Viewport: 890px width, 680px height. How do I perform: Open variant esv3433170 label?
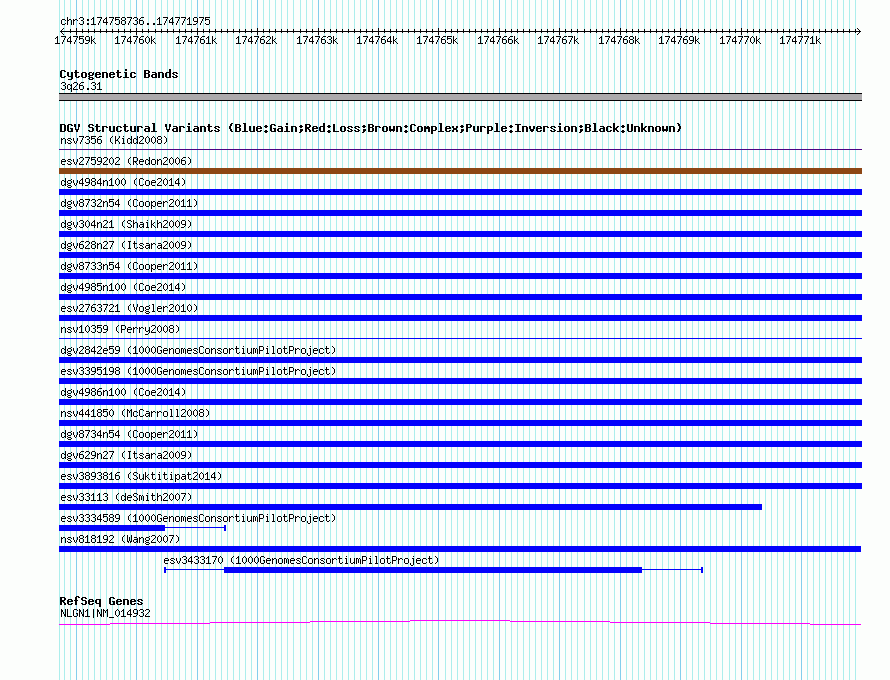(x=301, y=560)
